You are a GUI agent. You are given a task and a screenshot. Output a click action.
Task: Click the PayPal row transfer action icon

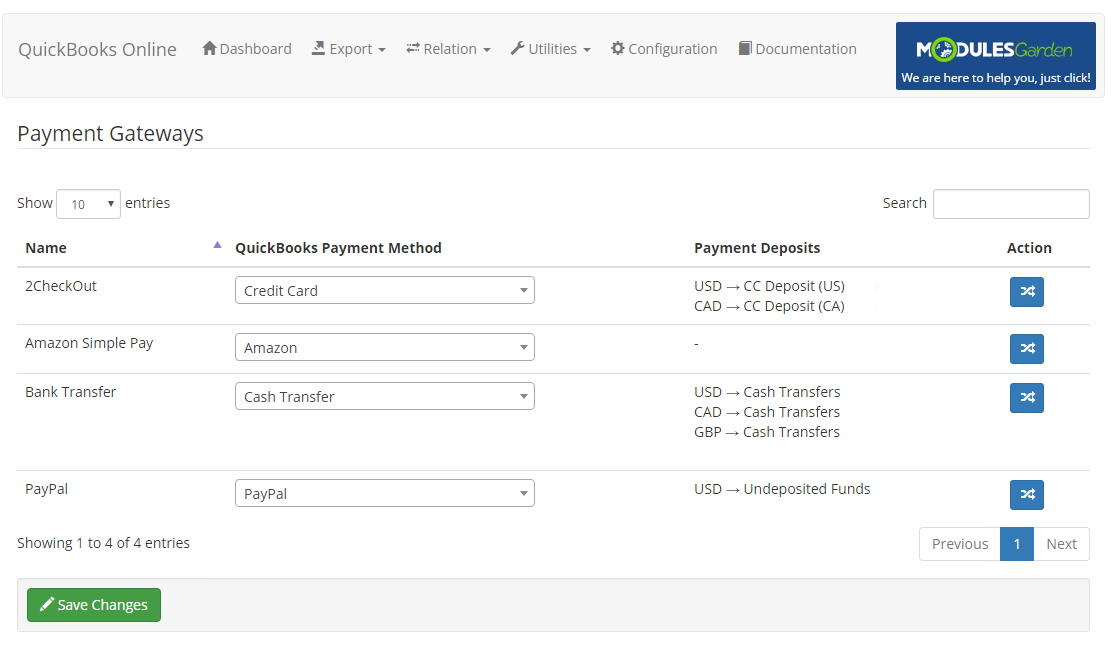pyautogui.click(x=1026, y=494)
